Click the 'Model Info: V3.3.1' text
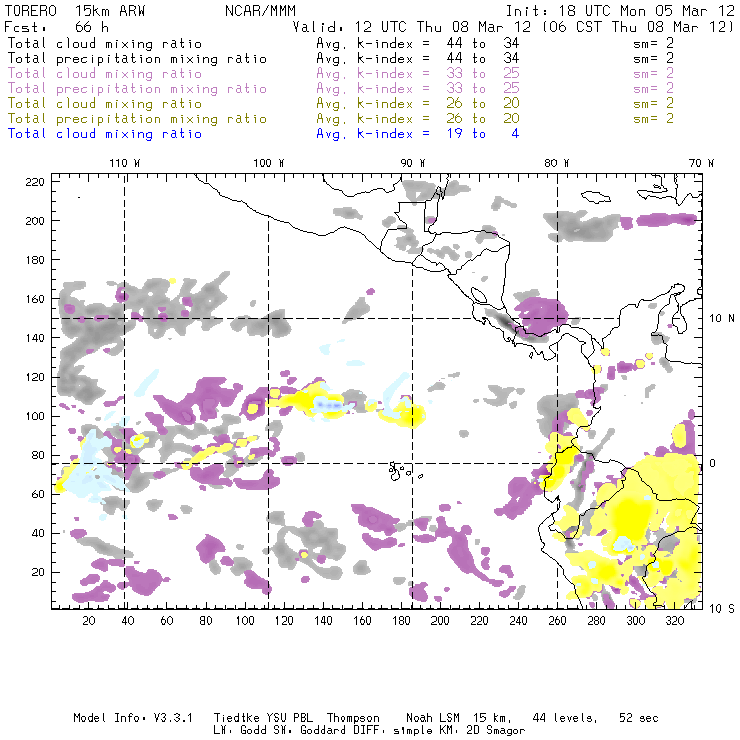740x740 pixels. click(133, 718)
